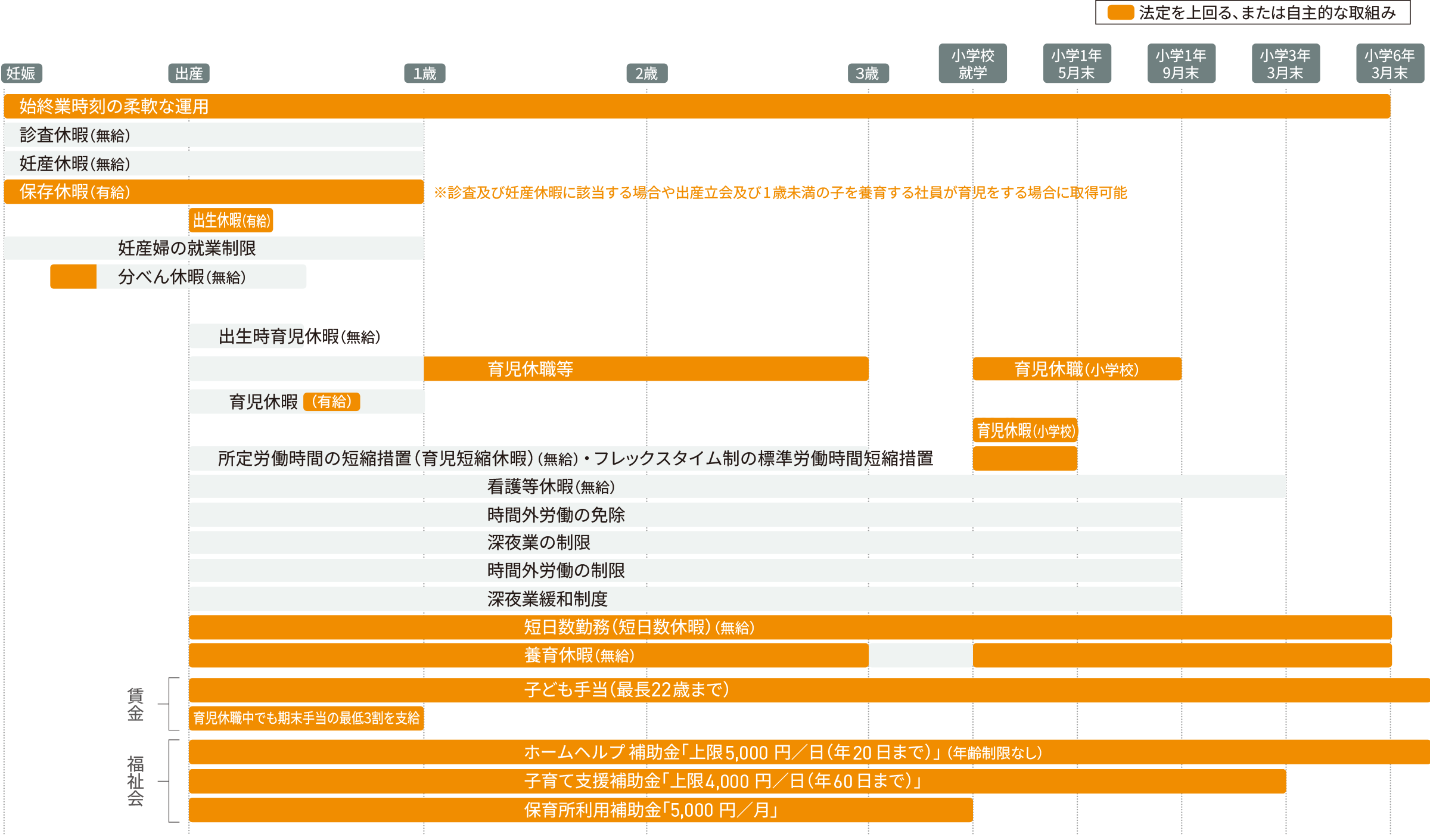Select the 妊娠 milestone marker
Viewport: 1430px width, 840px height.
pos(21,74)
